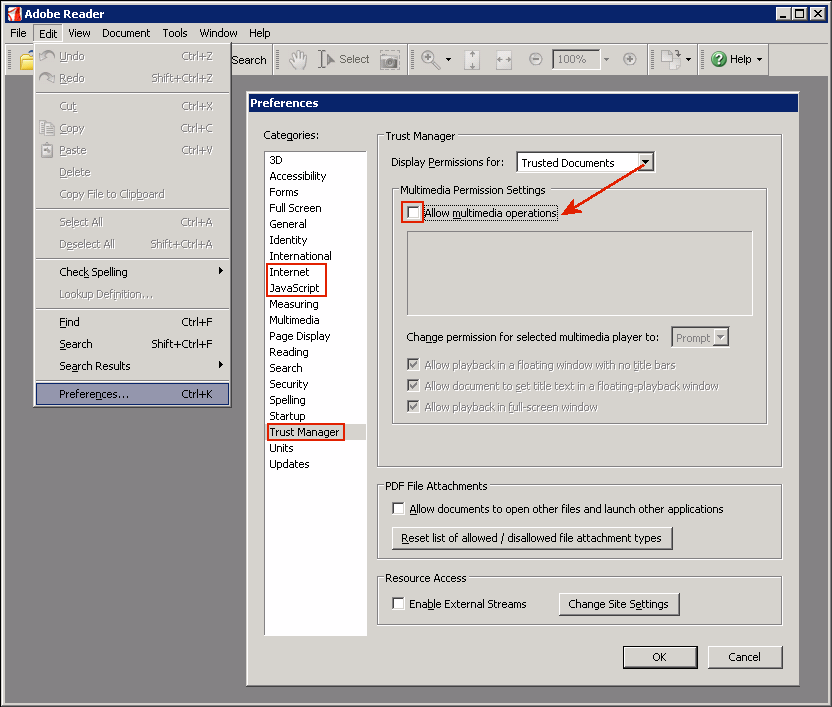832x707 pixels.
Task: Click the Undo icon in Edit menu
Action: tap(47, 56)
